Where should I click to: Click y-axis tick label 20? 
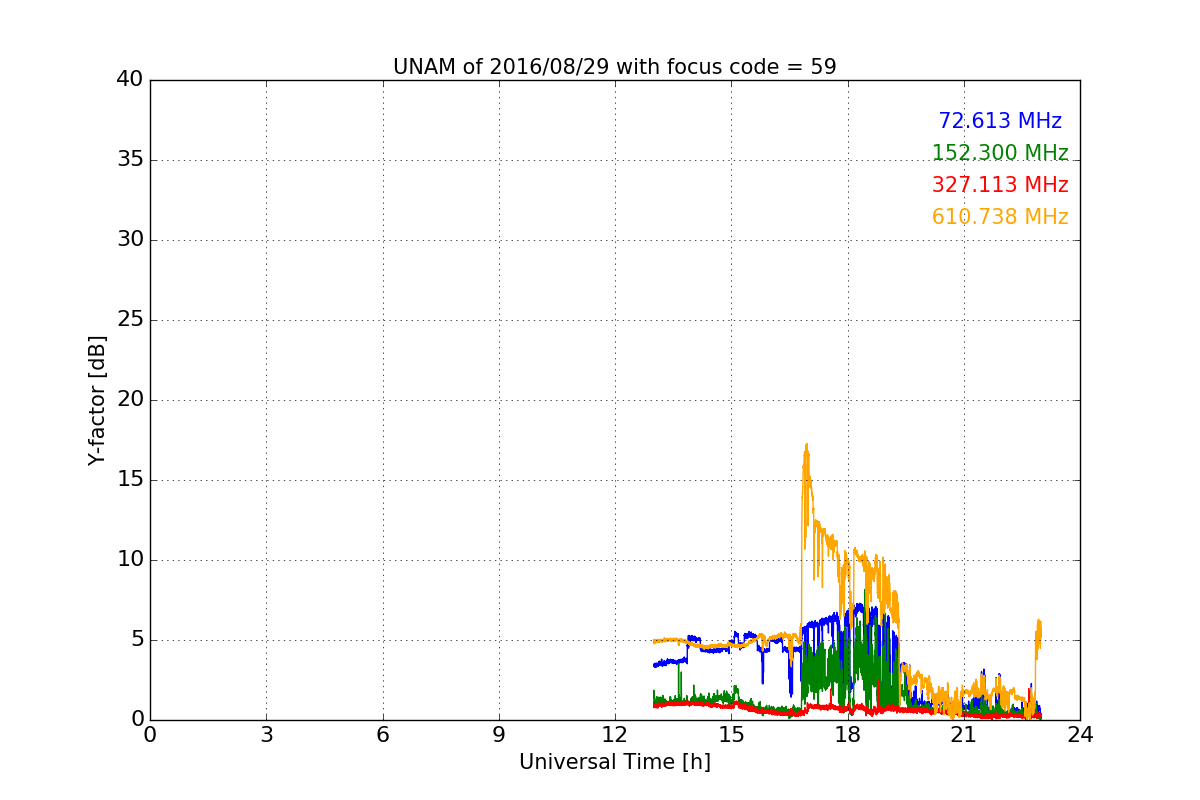130,400
